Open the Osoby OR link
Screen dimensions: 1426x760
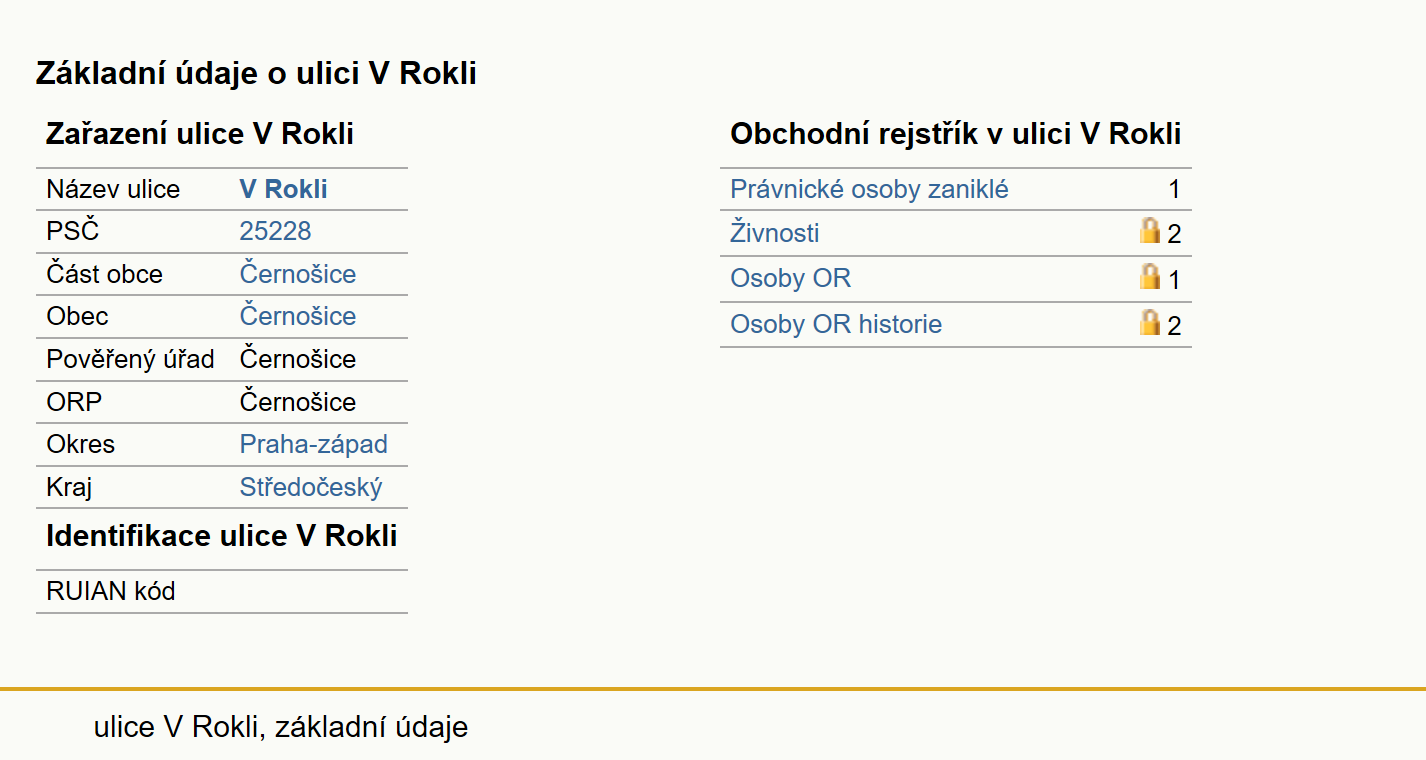point(790,278)
